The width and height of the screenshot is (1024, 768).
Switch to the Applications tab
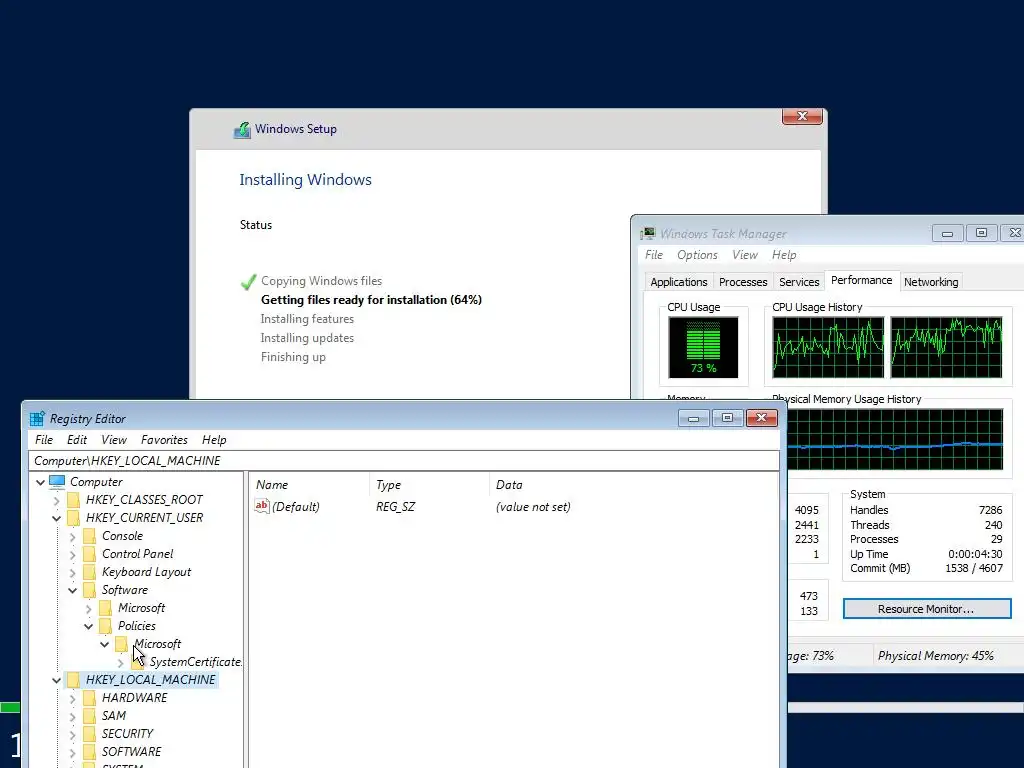tap(679, 282)
